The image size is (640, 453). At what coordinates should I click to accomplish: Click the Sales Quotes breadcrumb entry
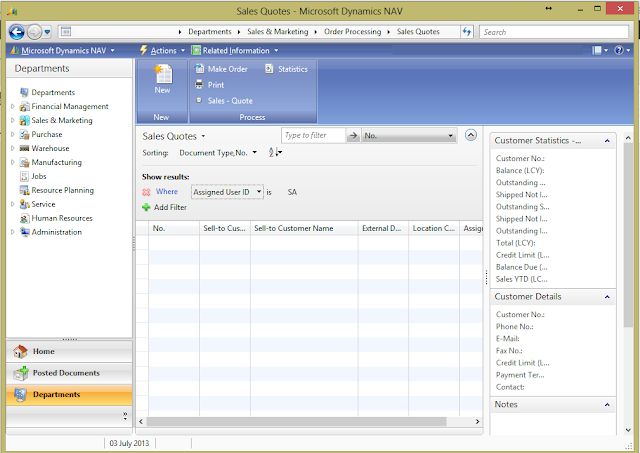click(x=418, y=32)
